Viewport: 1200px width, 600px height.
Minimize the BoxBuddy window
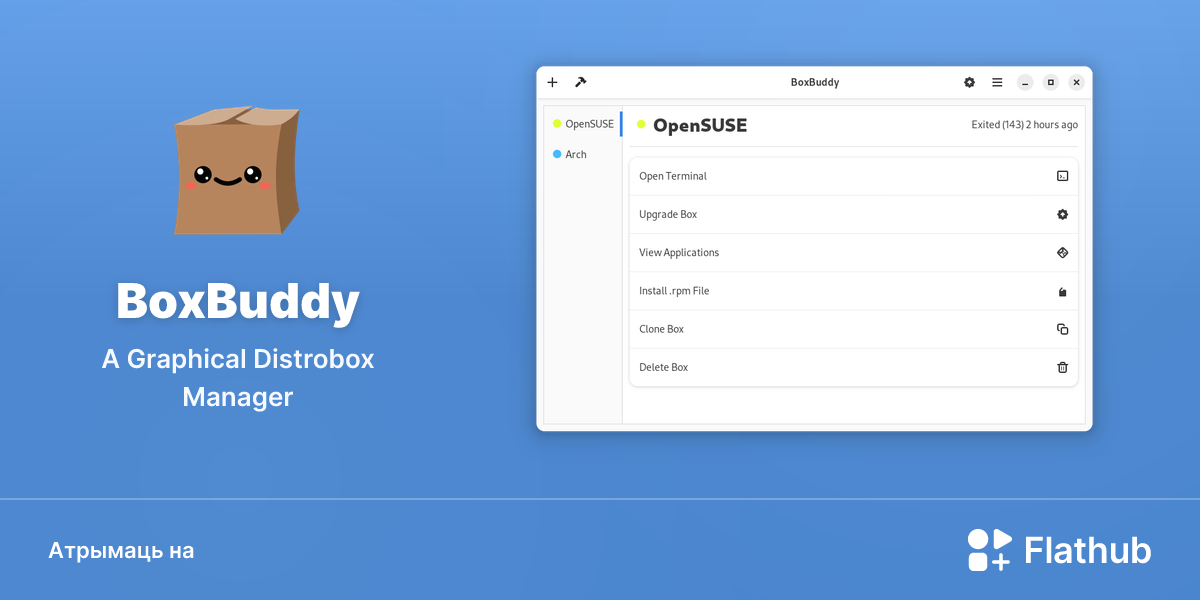[x=1025, y=82]
